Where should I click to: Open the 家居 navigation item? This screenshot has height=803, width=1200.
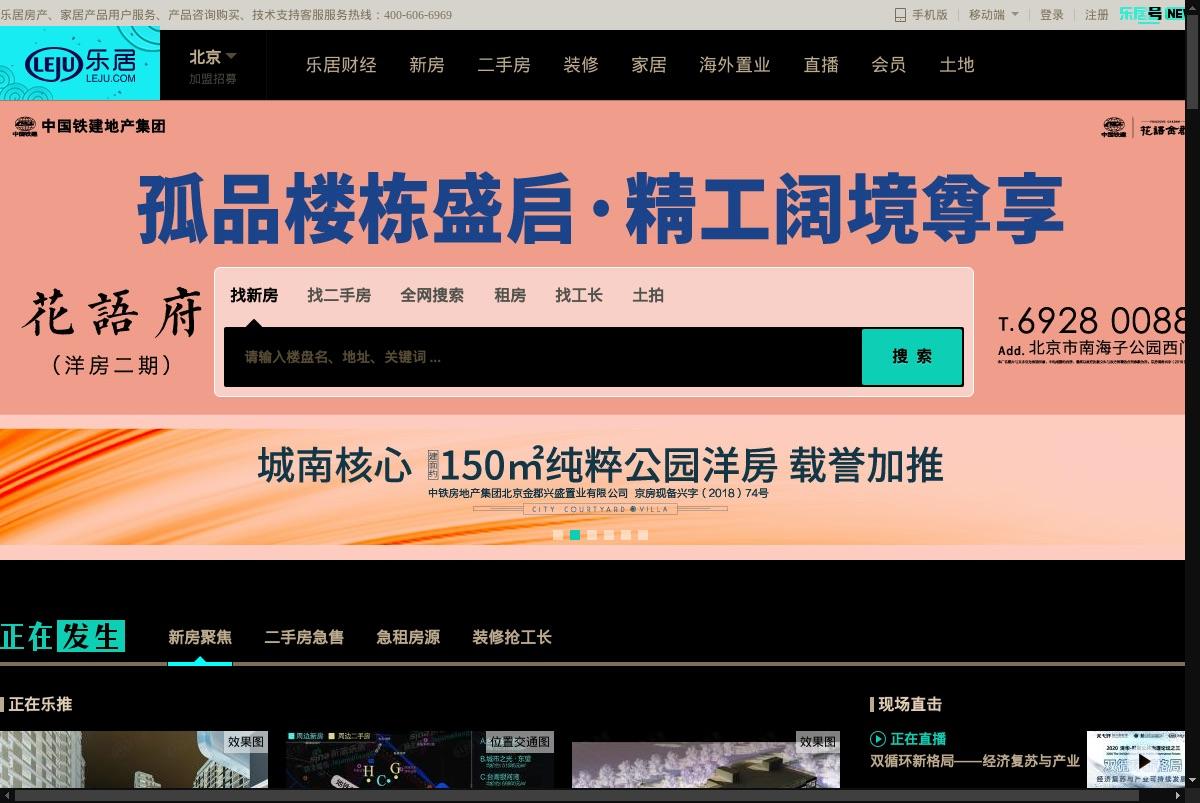649,65
